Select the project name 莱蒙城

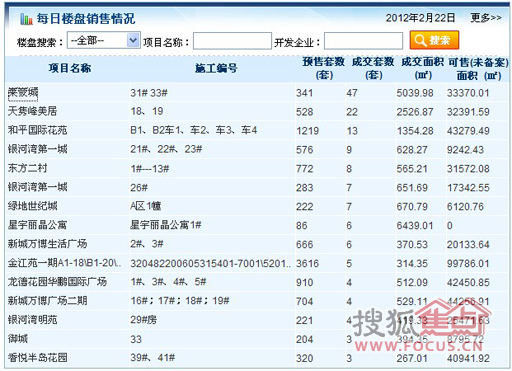tap(23, 93)
